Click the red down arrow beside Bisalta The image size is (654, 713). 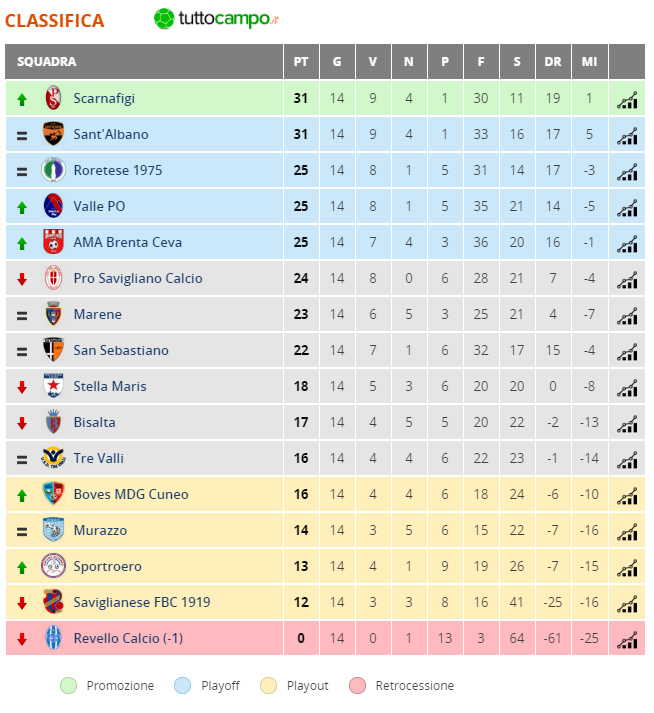22,423
